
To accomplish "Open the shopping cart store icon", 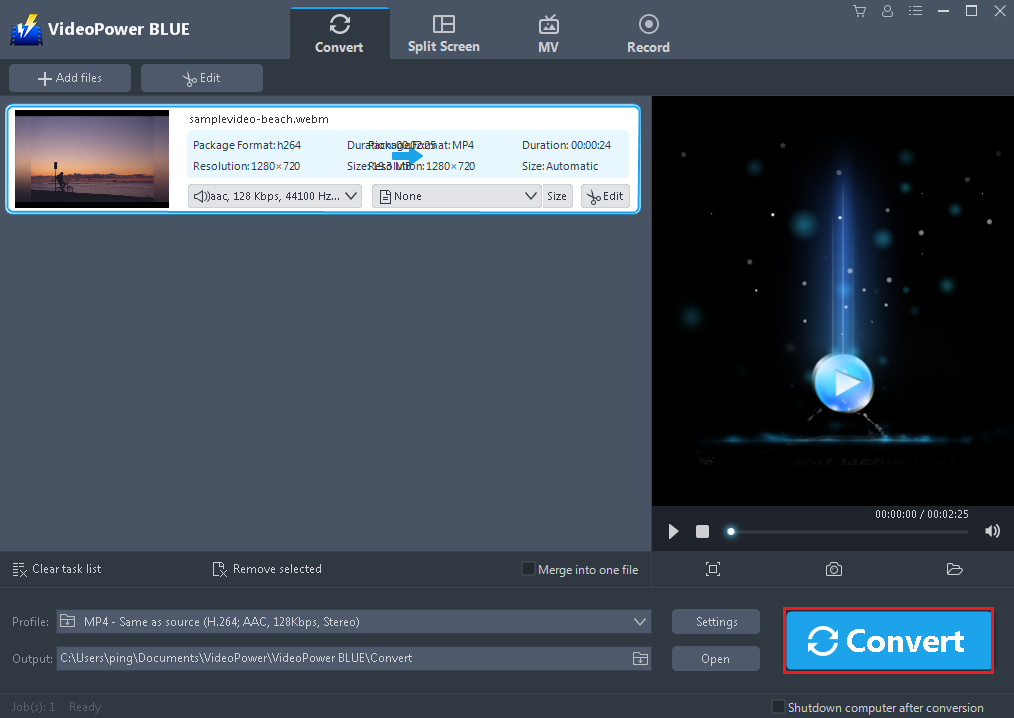I will coord(859,11).
